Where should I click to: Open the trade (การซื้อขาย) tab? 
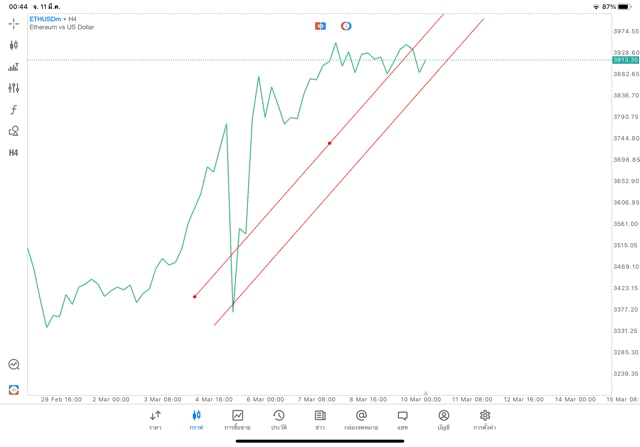pos(237,420)
